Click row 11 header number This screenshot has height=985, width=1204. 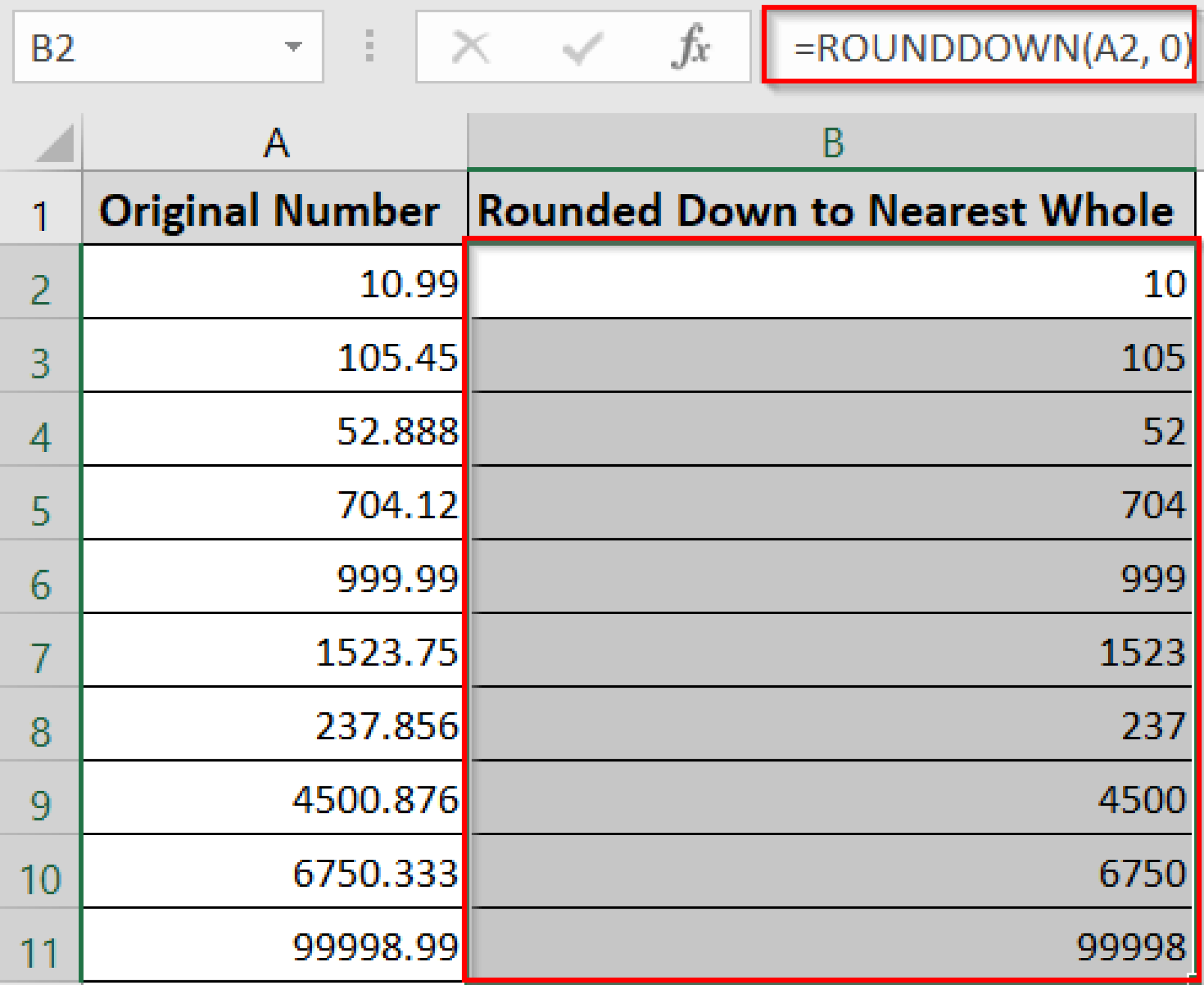[40, 946]
